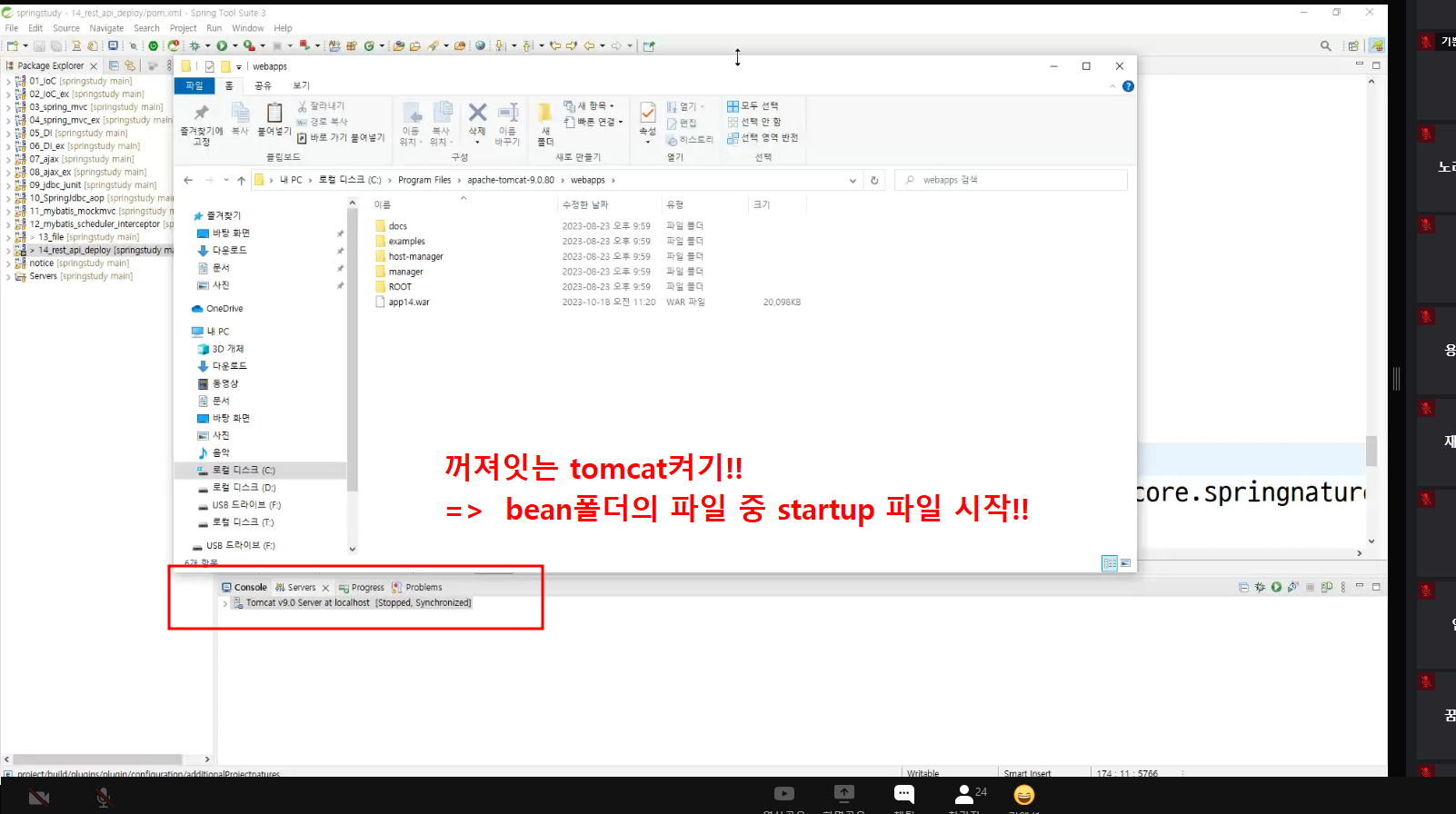Start server in debug mode bug icon in Servers view

[x=1260, y=587]
